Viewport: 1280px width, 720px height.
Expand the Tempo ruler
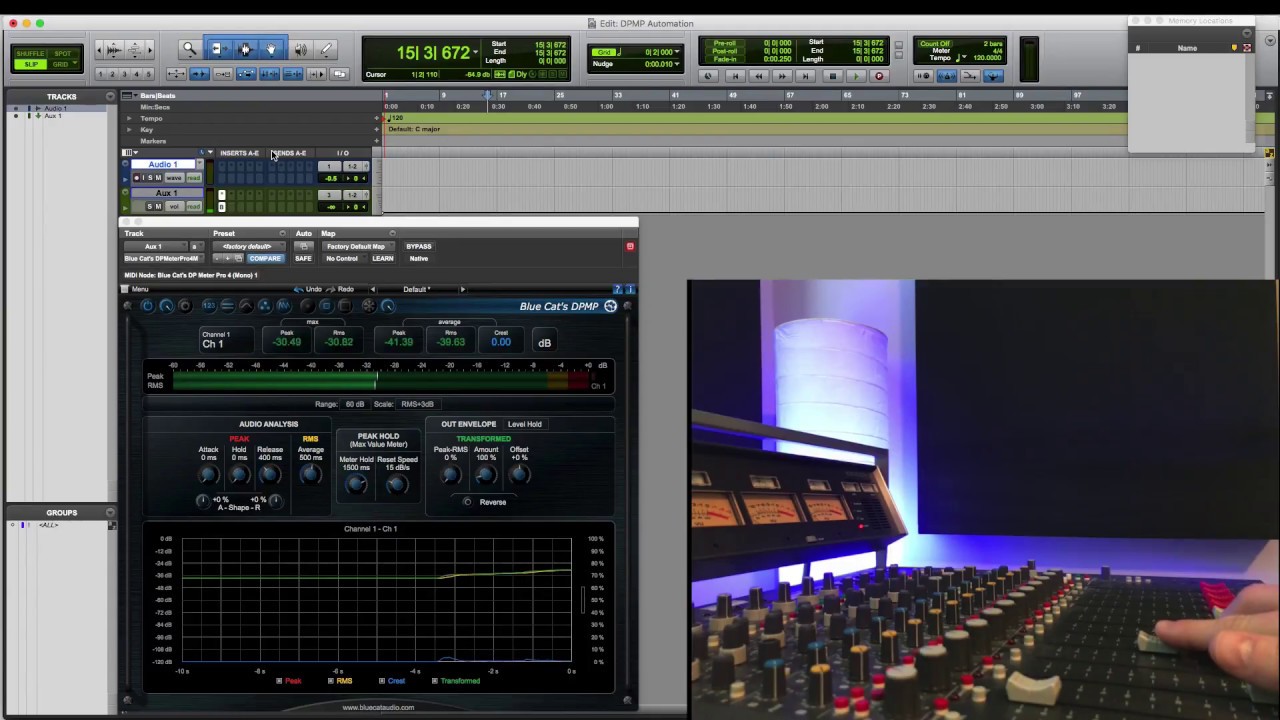(129, 118)
